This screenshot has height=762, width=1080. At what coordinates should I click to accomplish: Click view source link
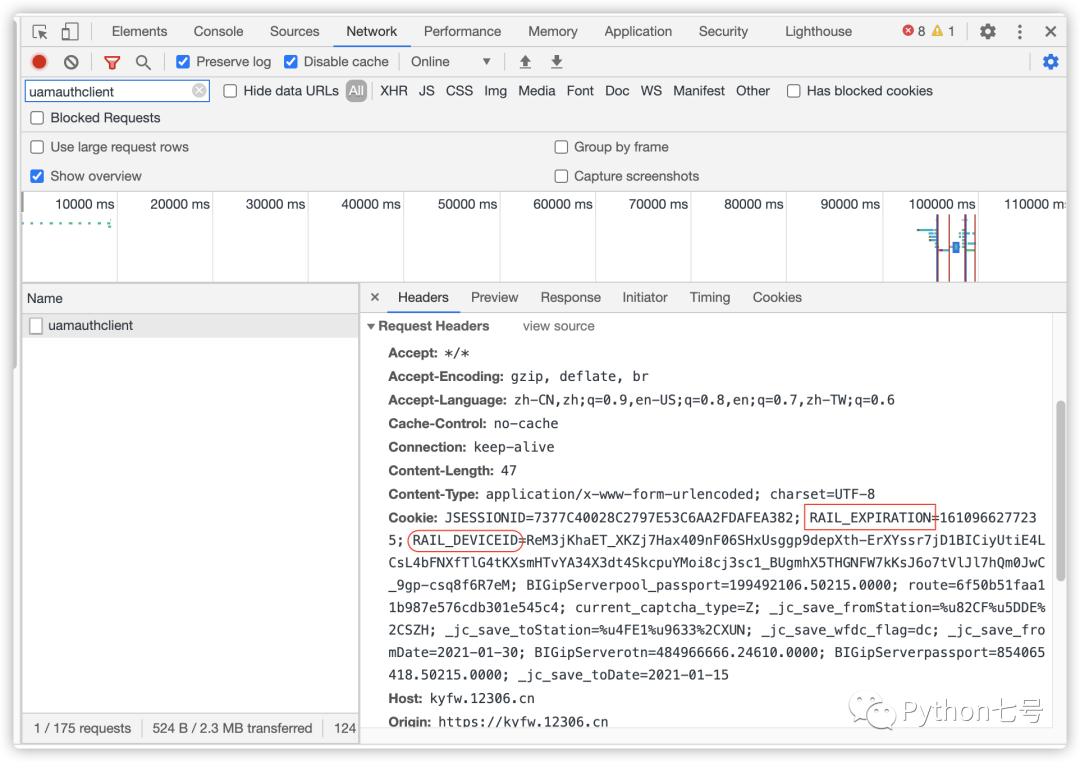pos(559,326)
